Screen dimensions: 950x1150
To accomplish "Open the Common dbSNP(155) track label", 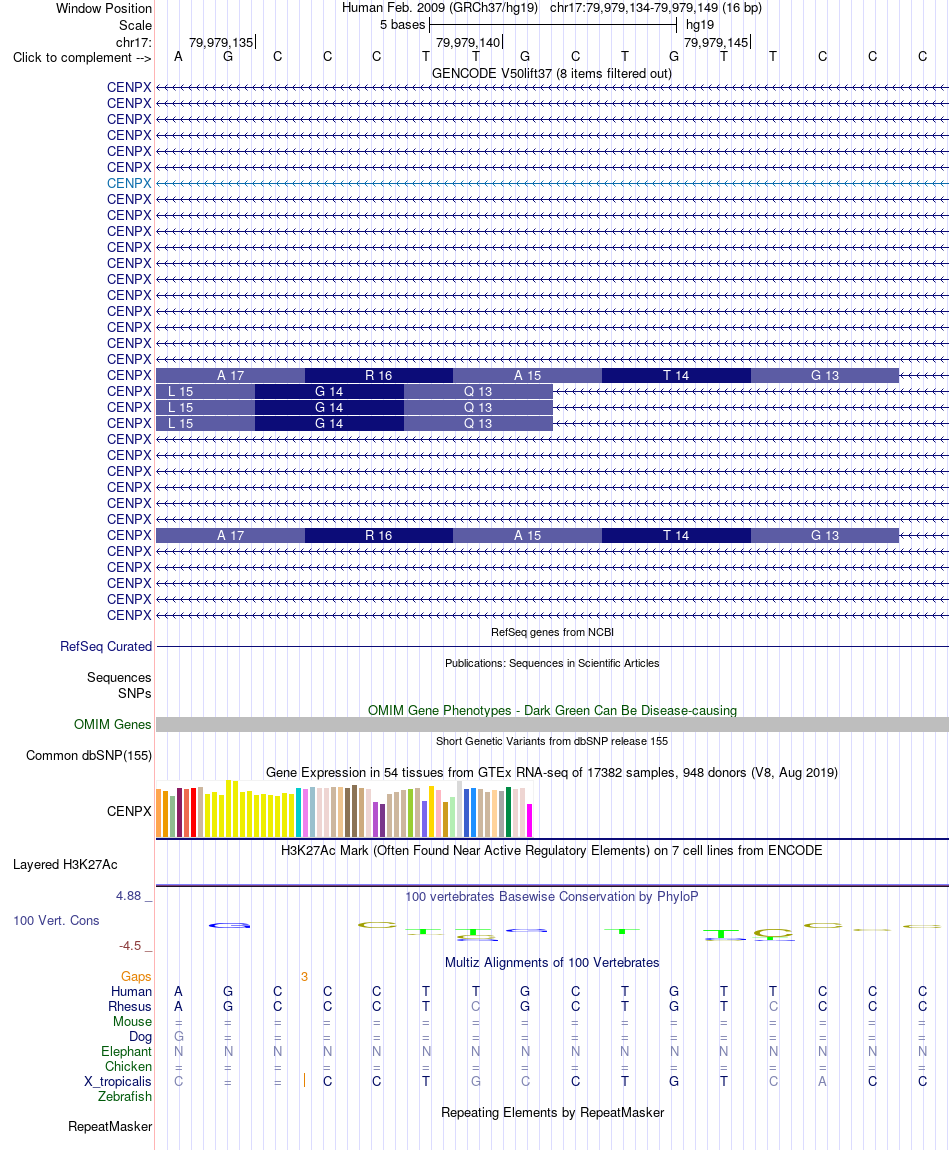I will tap(89, 755).
